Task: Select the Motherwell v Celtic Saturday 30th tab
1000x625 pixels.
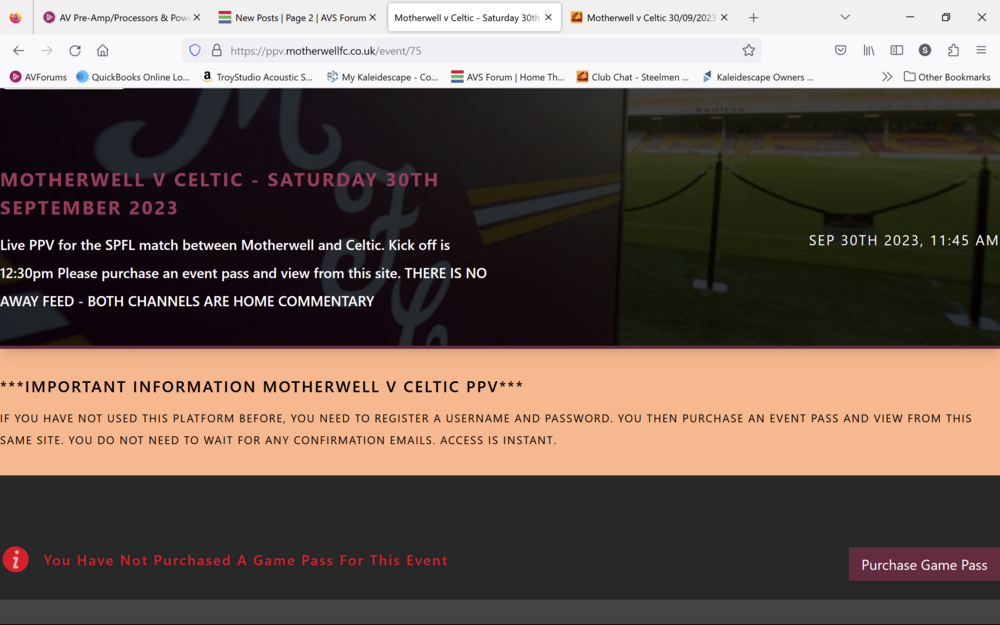Action: click(x=474, y=18)
